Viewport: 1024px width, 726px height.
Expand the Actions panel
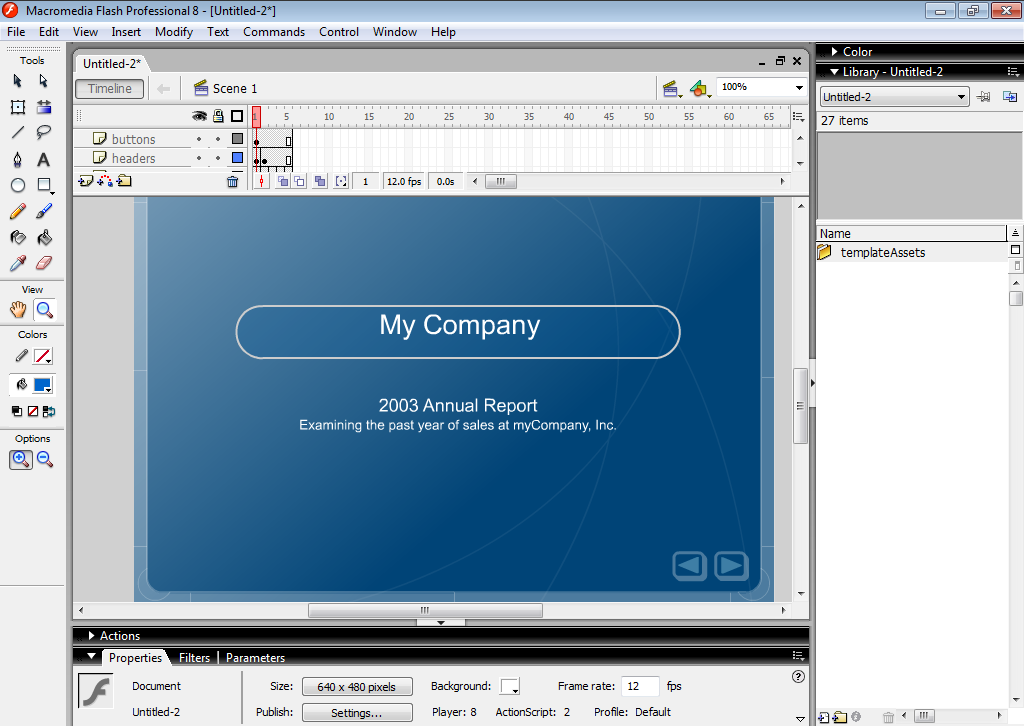91,635
